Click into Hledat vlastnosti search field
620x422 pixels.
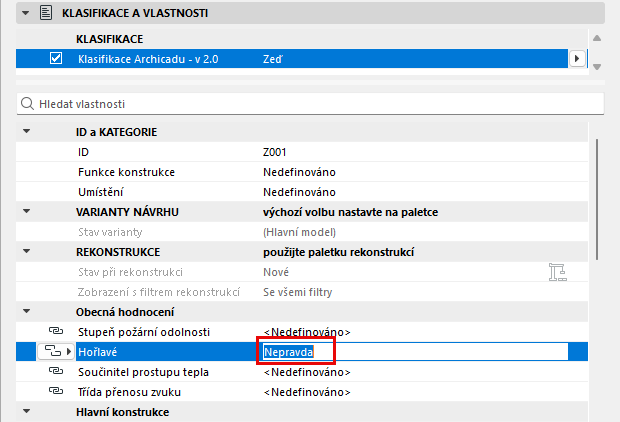point(310,104)
